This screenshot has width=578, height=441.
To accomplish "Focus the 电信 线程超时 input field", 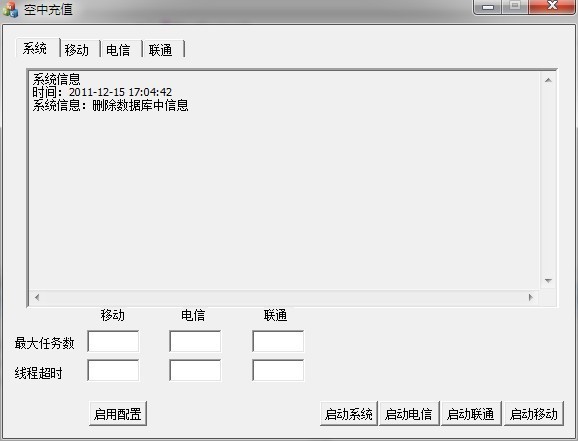I will coord(195,370).
